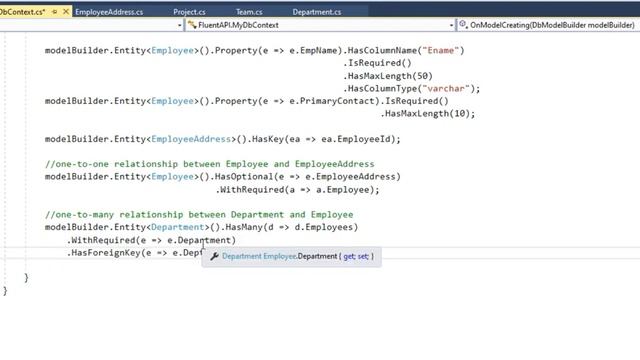The width and height of the screenshot is (640, 360).
Task: Pin the DbContext.cs tab
Action: click(x=55, y=12)
